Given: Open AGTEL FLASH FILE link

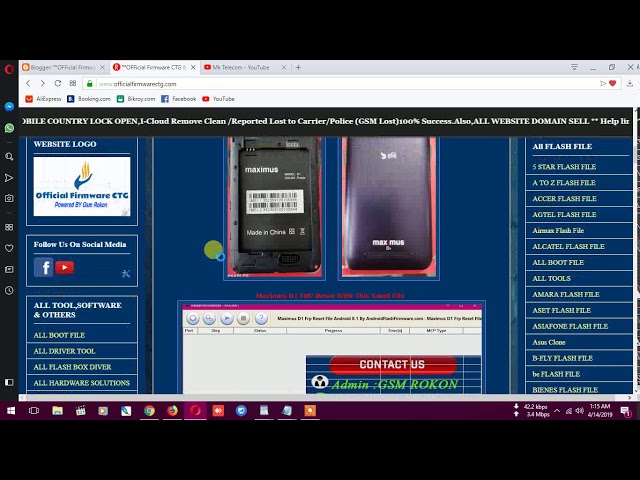Looking at the screenshot, I should 564,214.
